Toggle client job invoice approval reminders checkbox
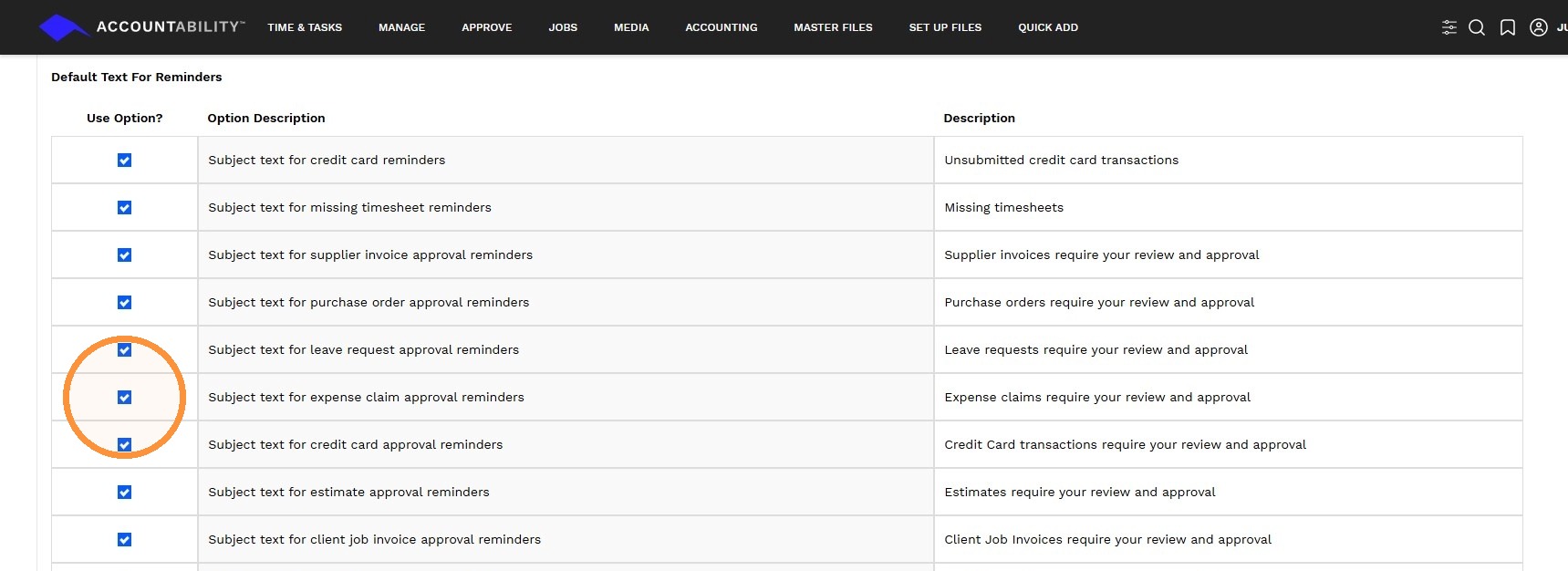 [124, 540]
